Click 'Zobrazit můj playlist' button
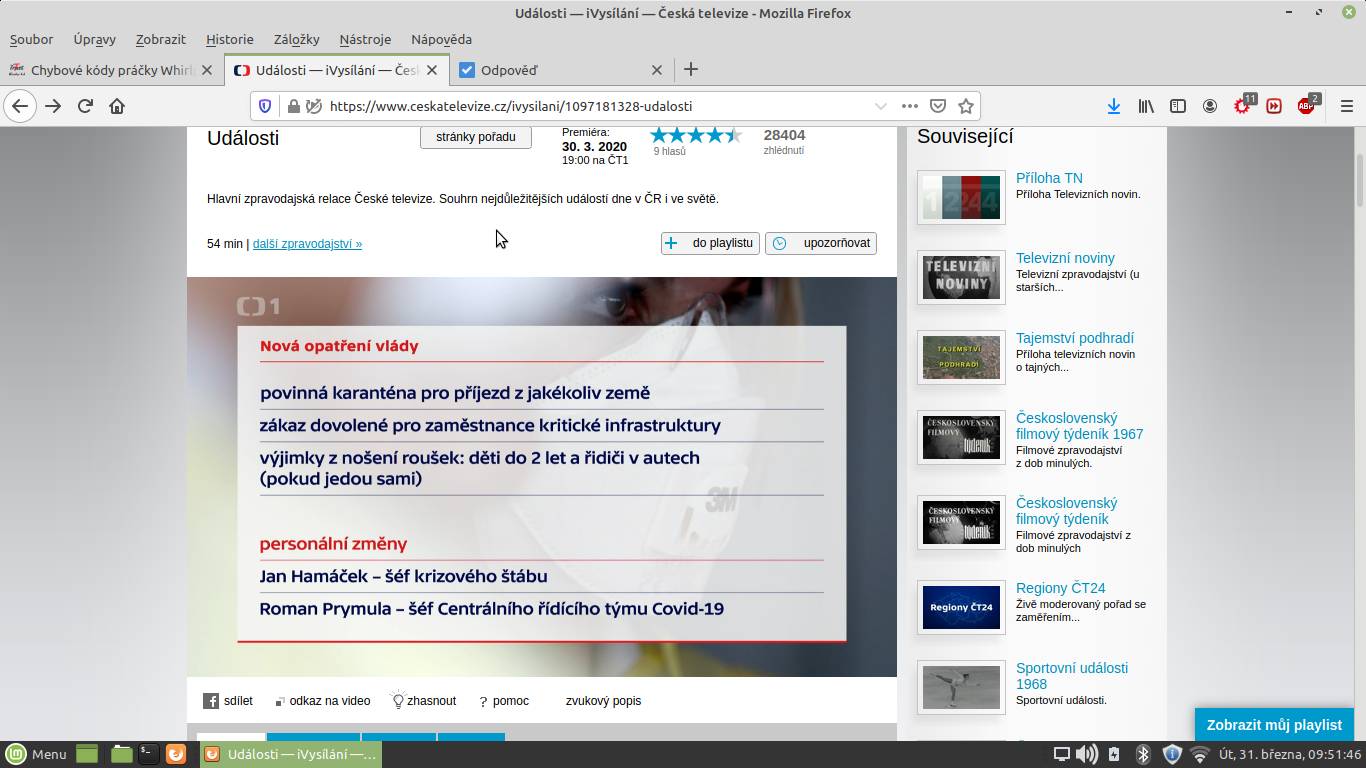The width and height of the screenshot is (1366, 768). (x=1274, y=725)
